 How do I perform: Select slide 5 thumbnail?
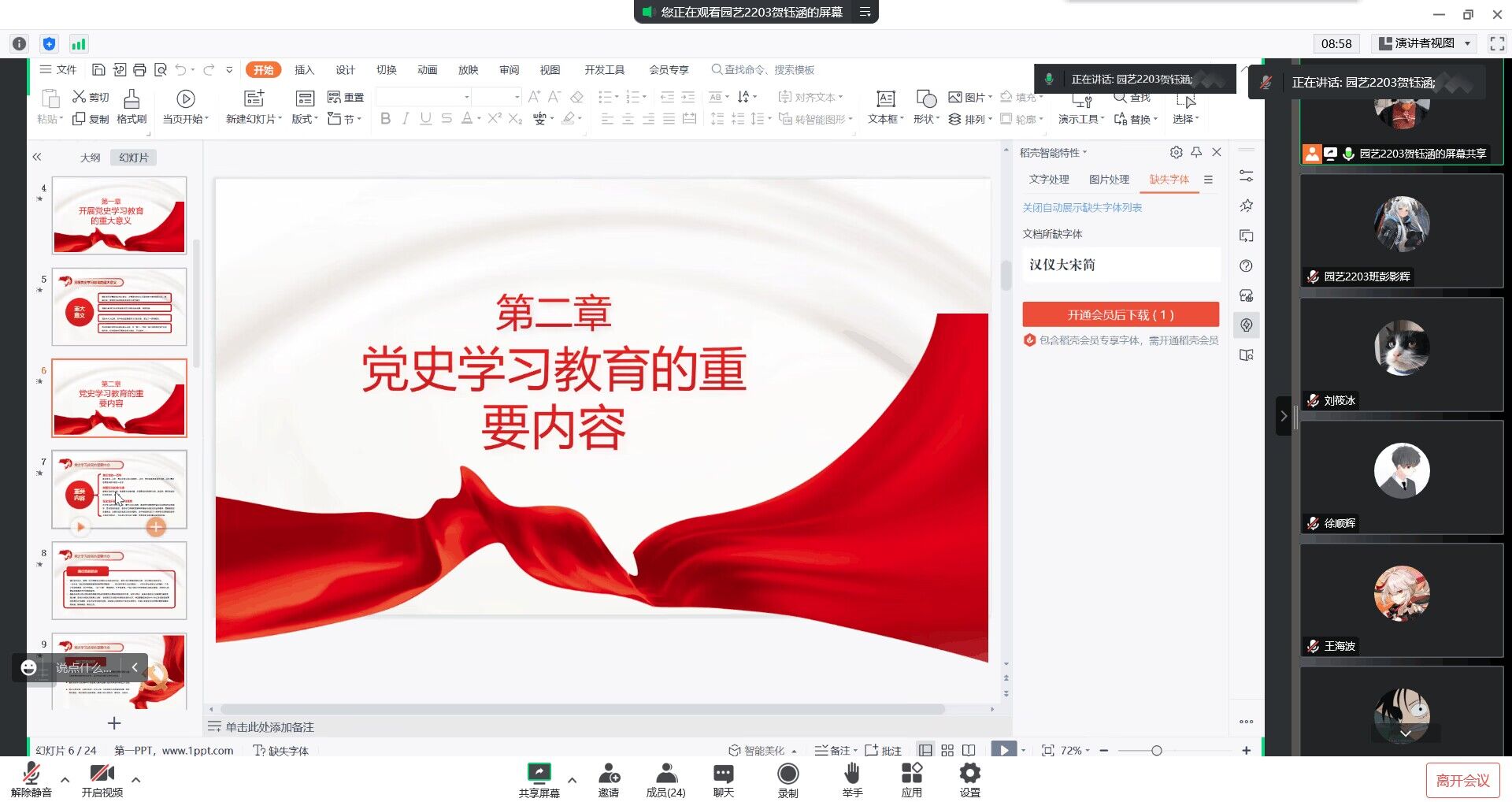click(x=119, y=306)
